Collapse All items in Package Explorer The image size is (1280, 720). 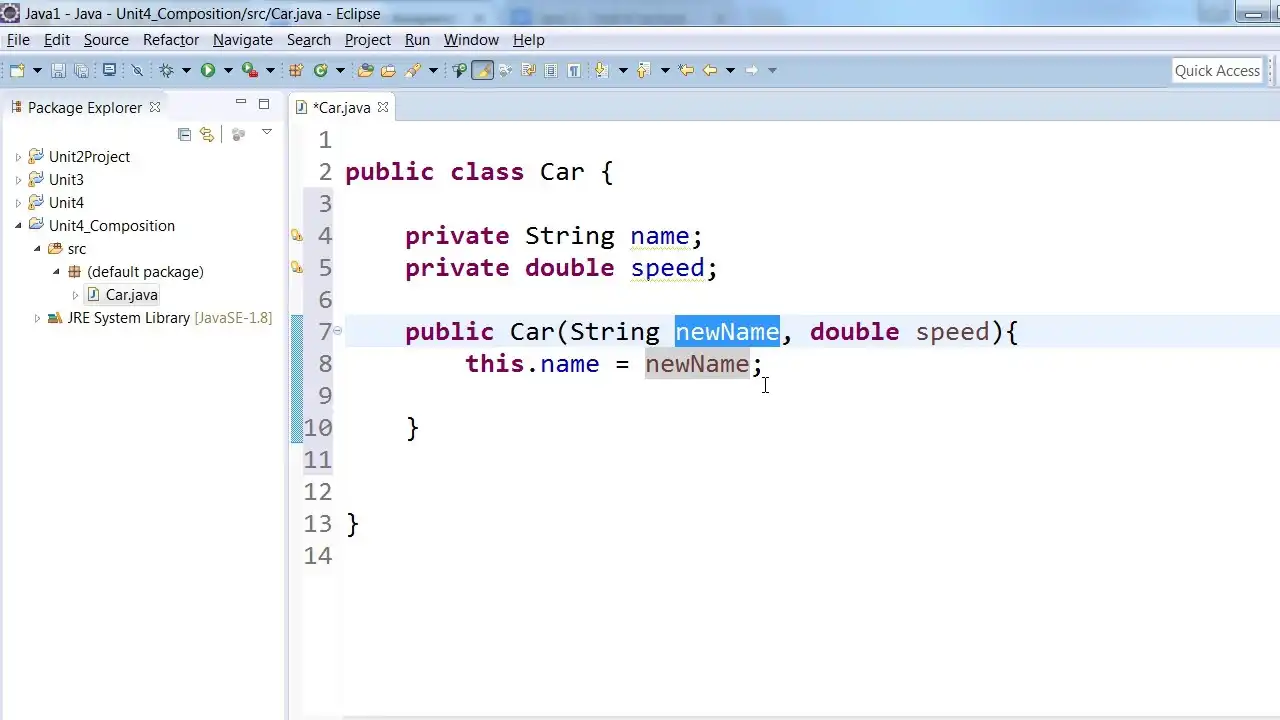tap(184, 135)
